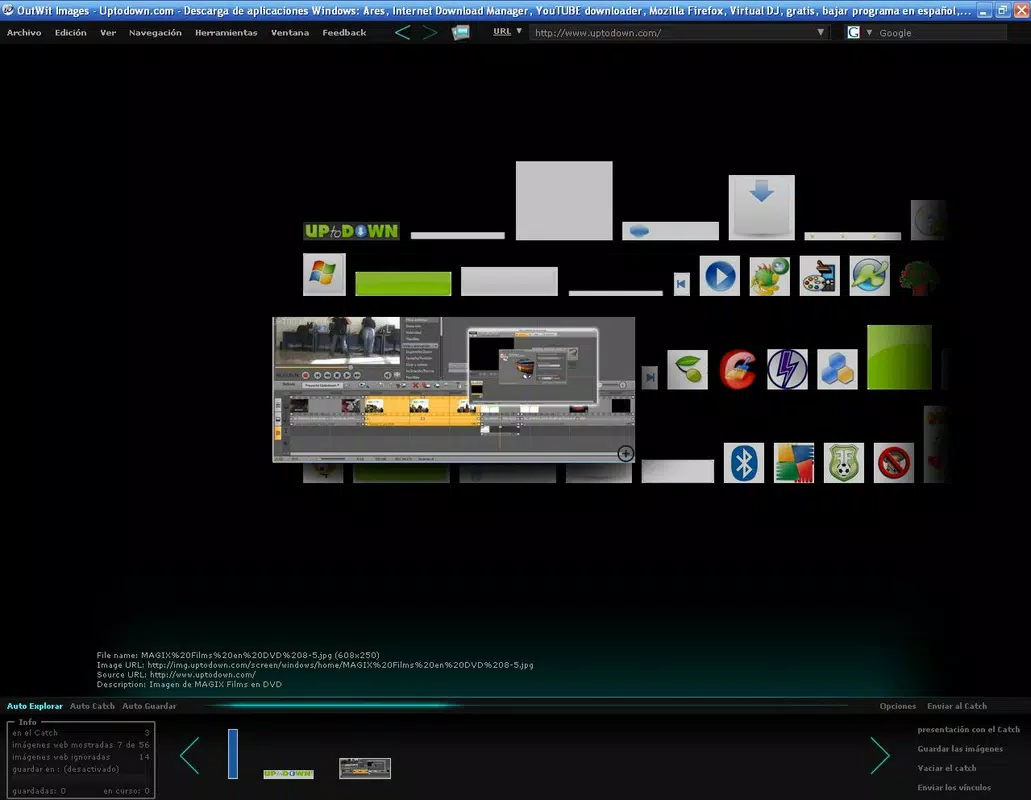Click the small skip-to-end arrow icon
Viewport: 1031px width, 800px height.
point(650,377)
